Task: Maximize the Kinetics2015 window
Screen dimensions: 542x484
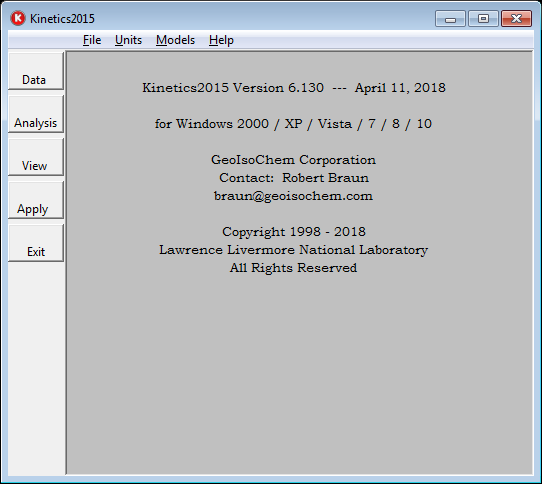Action: click(x=483, y=18)
